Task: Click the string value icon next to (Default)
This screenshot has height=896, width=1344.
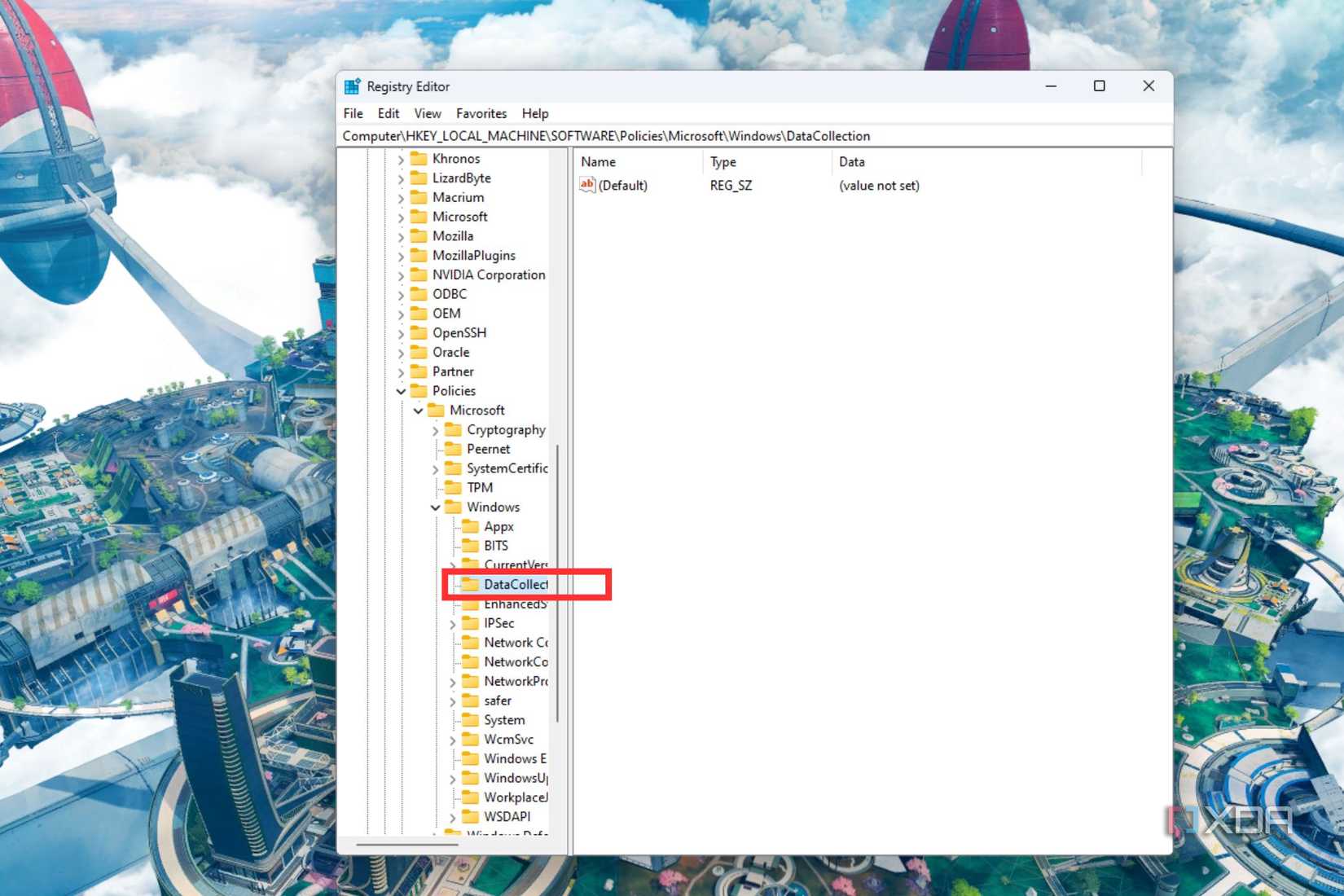Action: 587,186
